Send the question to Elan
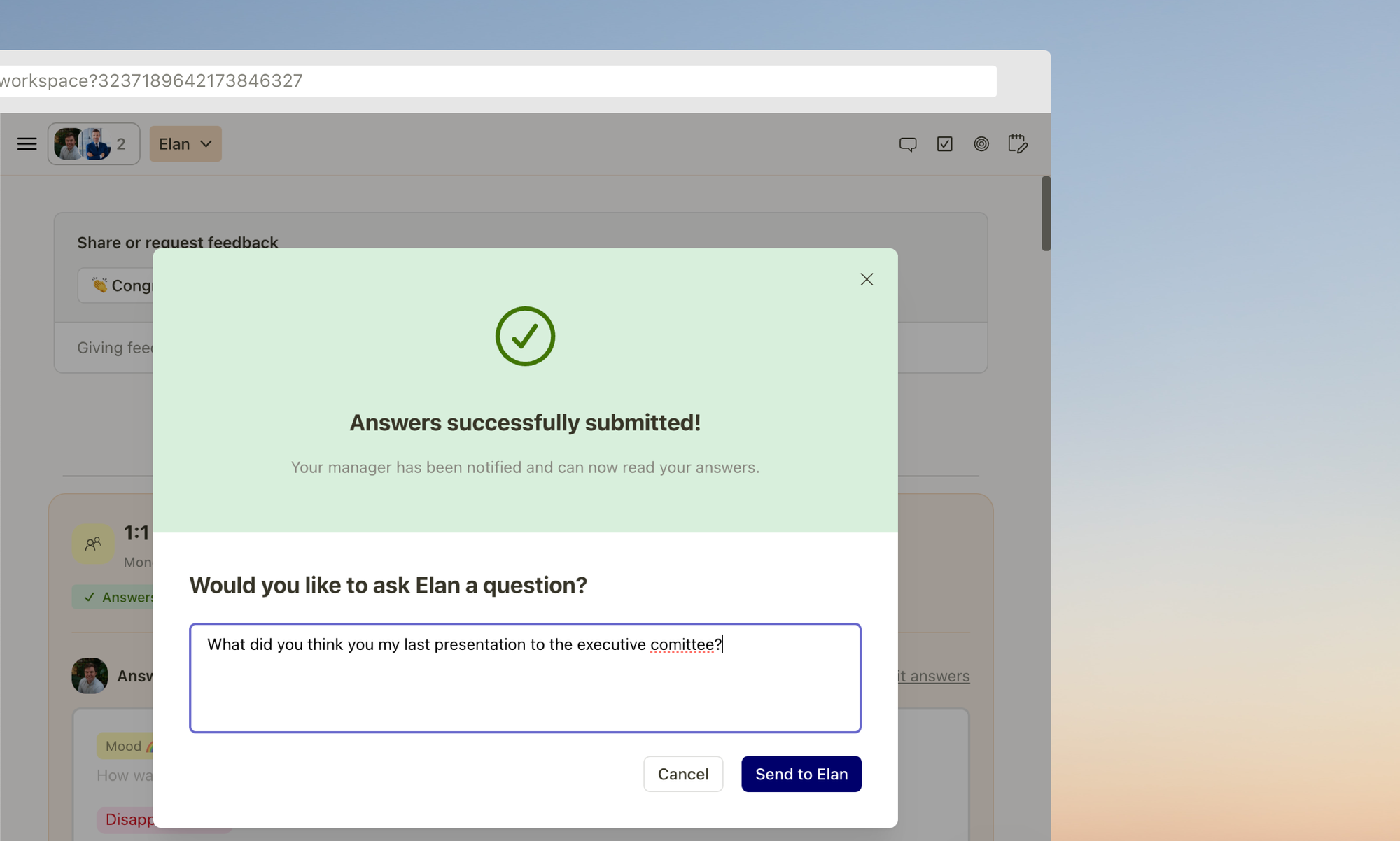 [x=801, y=774]
